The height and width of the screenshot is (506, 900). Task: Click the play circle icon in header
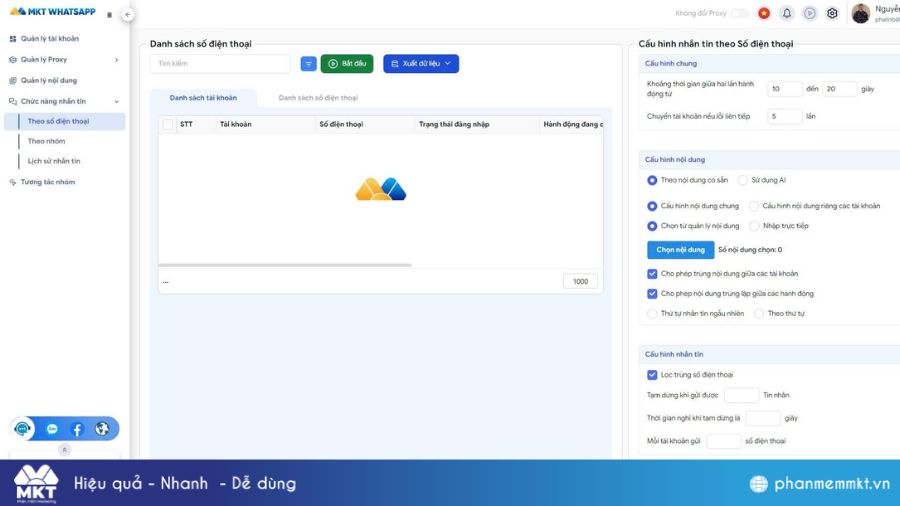809,13
